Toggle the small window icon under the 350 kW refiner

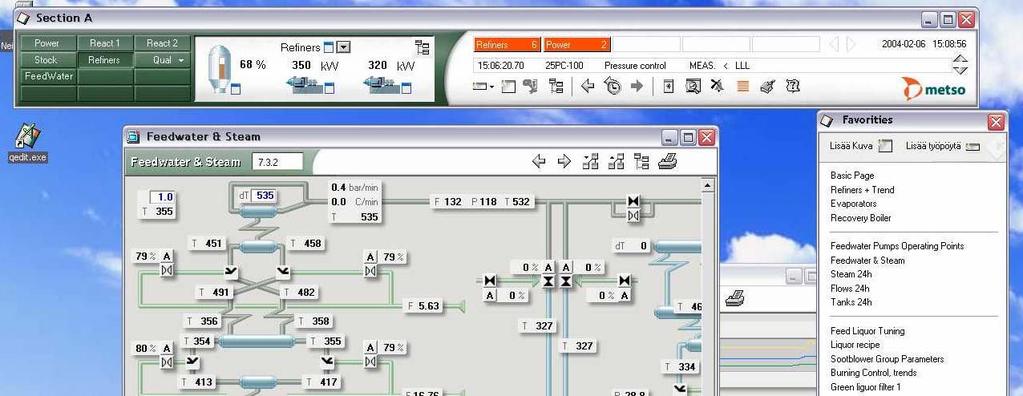329,88
